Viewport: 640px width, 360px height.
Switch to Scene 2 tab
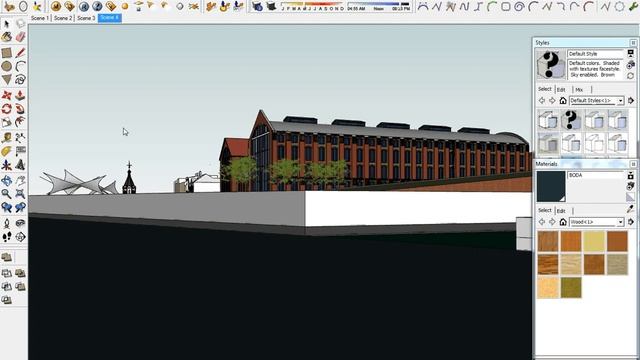coord(63,18)
